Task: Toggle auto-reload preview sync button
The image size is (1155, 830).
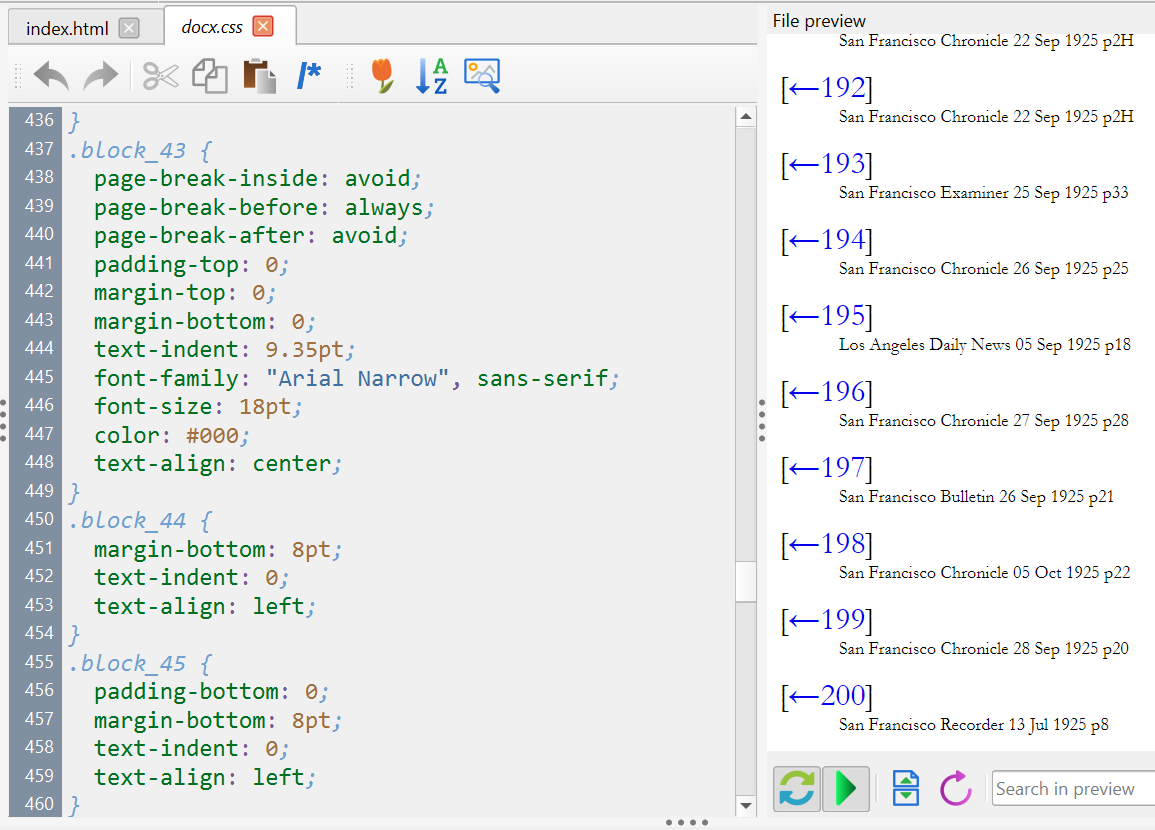Action: pos(796,789)
